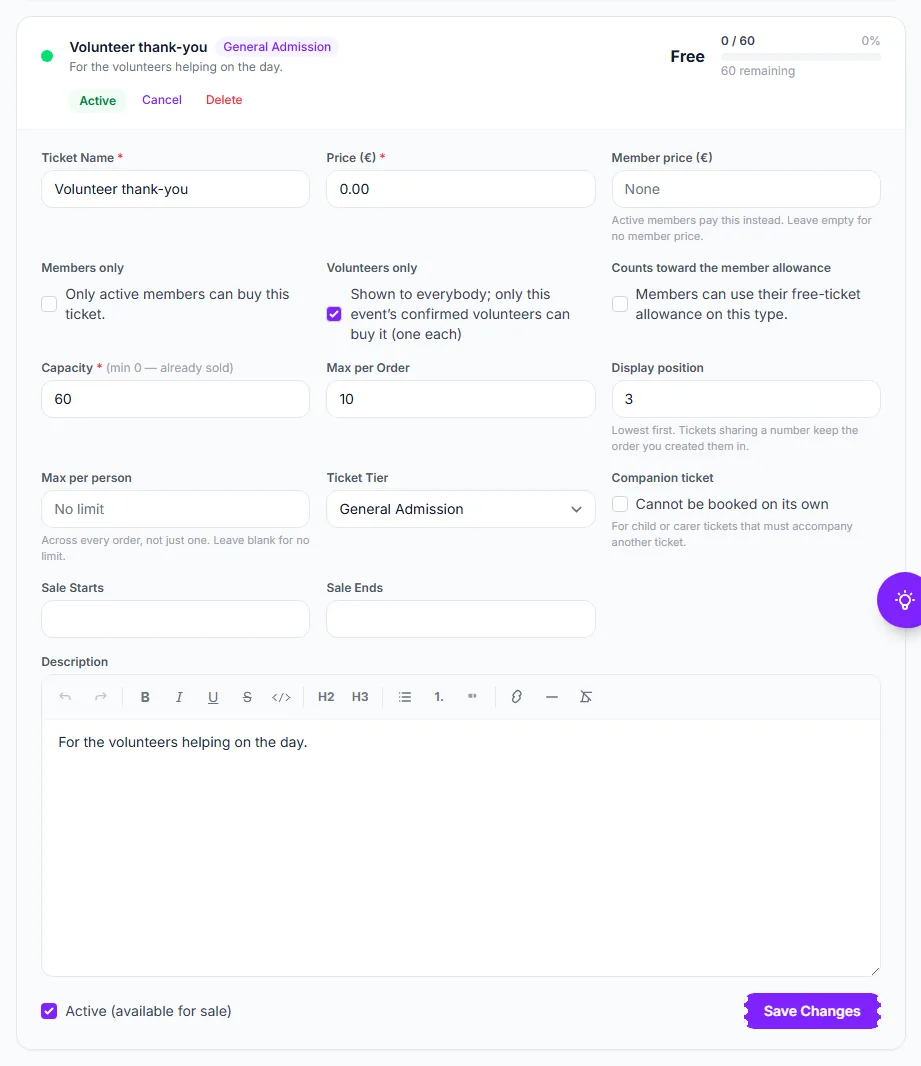Click into the description text area
The image size is (921, 1066).
[461, 848]
